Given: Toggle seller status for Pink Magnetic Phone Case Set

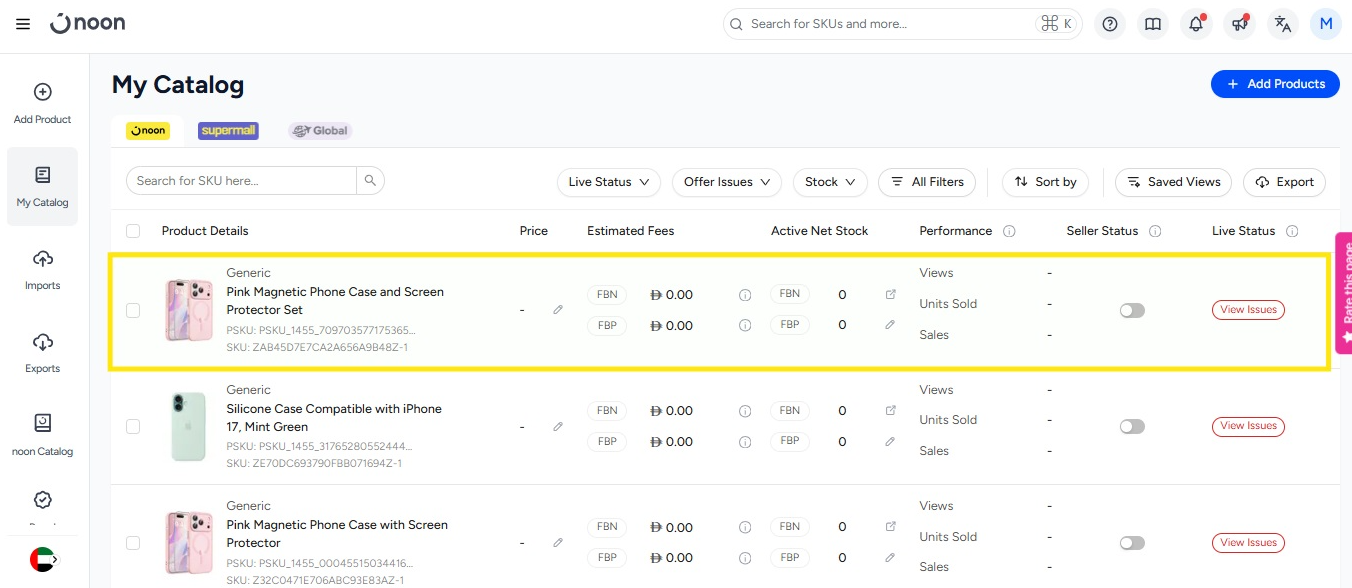Looking at the screenshot, I should (1132, 311).
